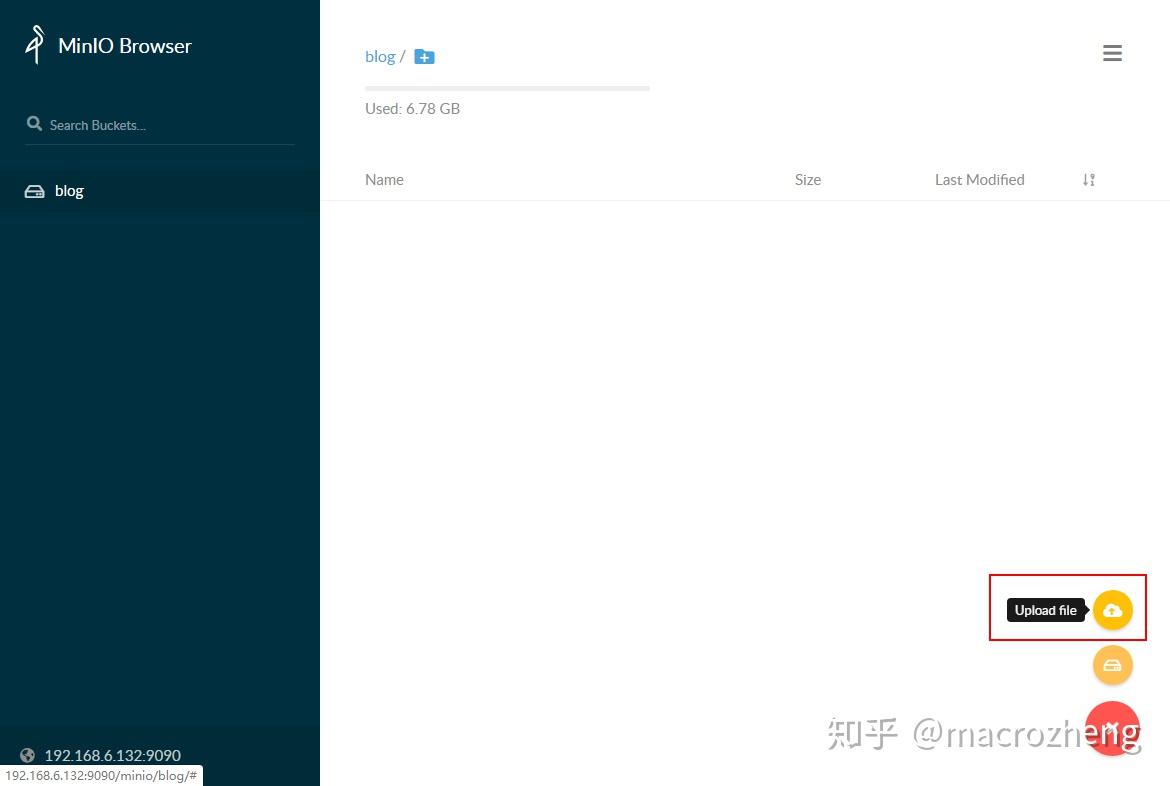
Task: Open the blog breadcrumb link
Action: [x=380, y=56]
